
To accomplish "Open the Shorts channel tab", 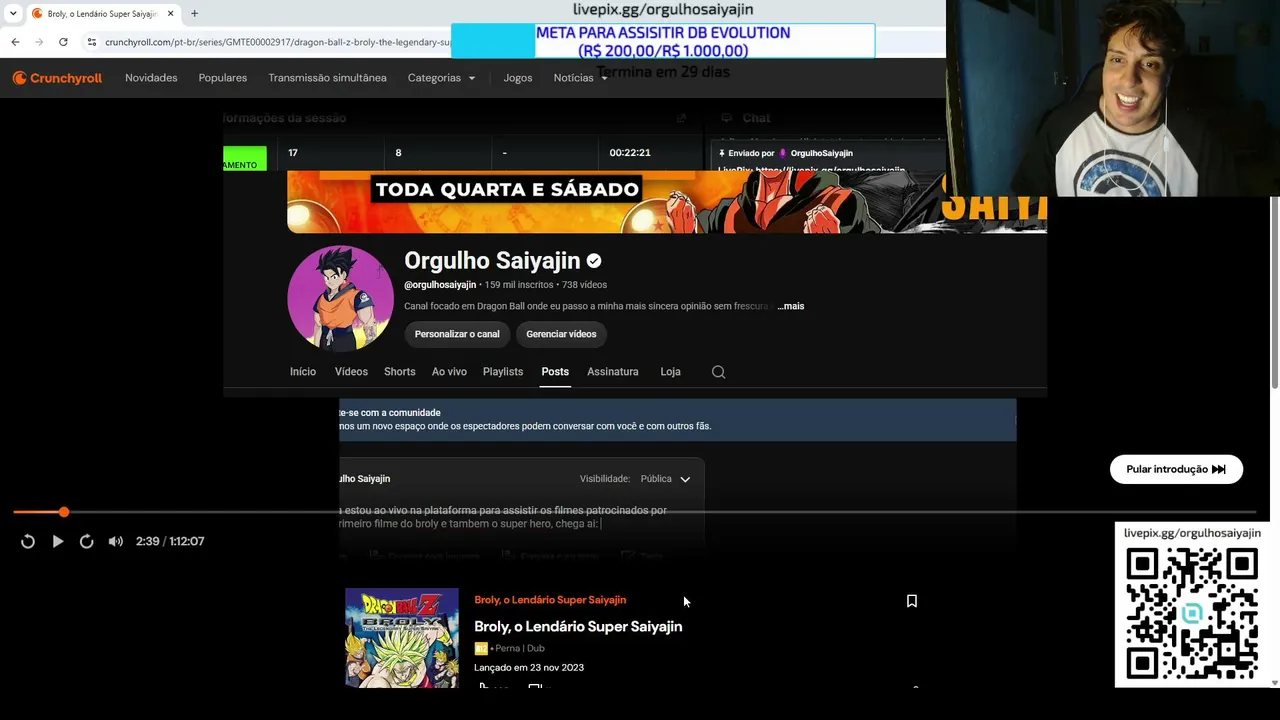I will [400, 372].
